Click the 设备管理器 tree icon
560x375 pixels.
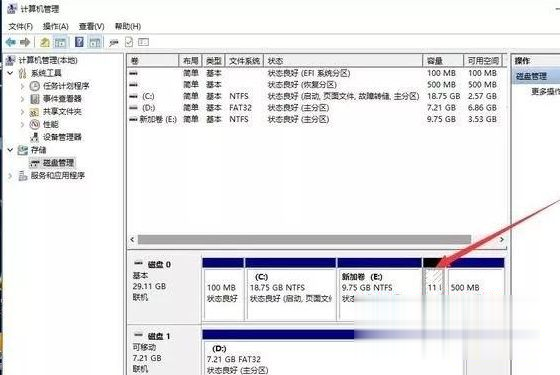(x=35, y=137)
